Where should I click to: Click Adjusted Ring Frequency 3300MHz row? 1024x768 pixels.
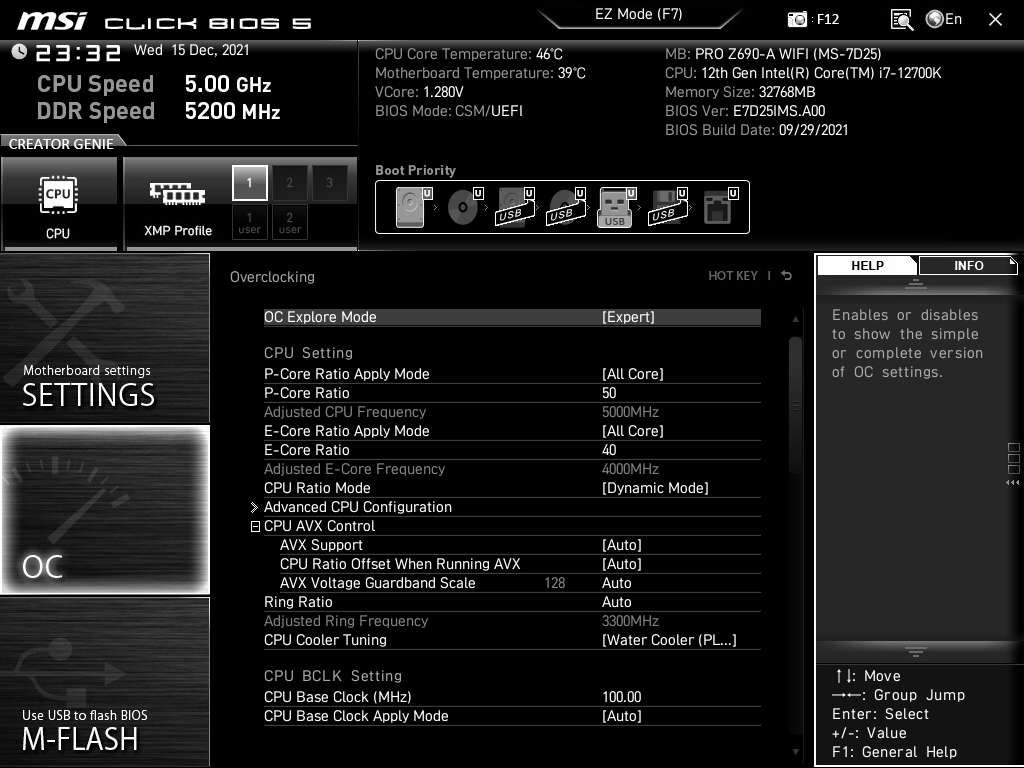coord(512,621)
